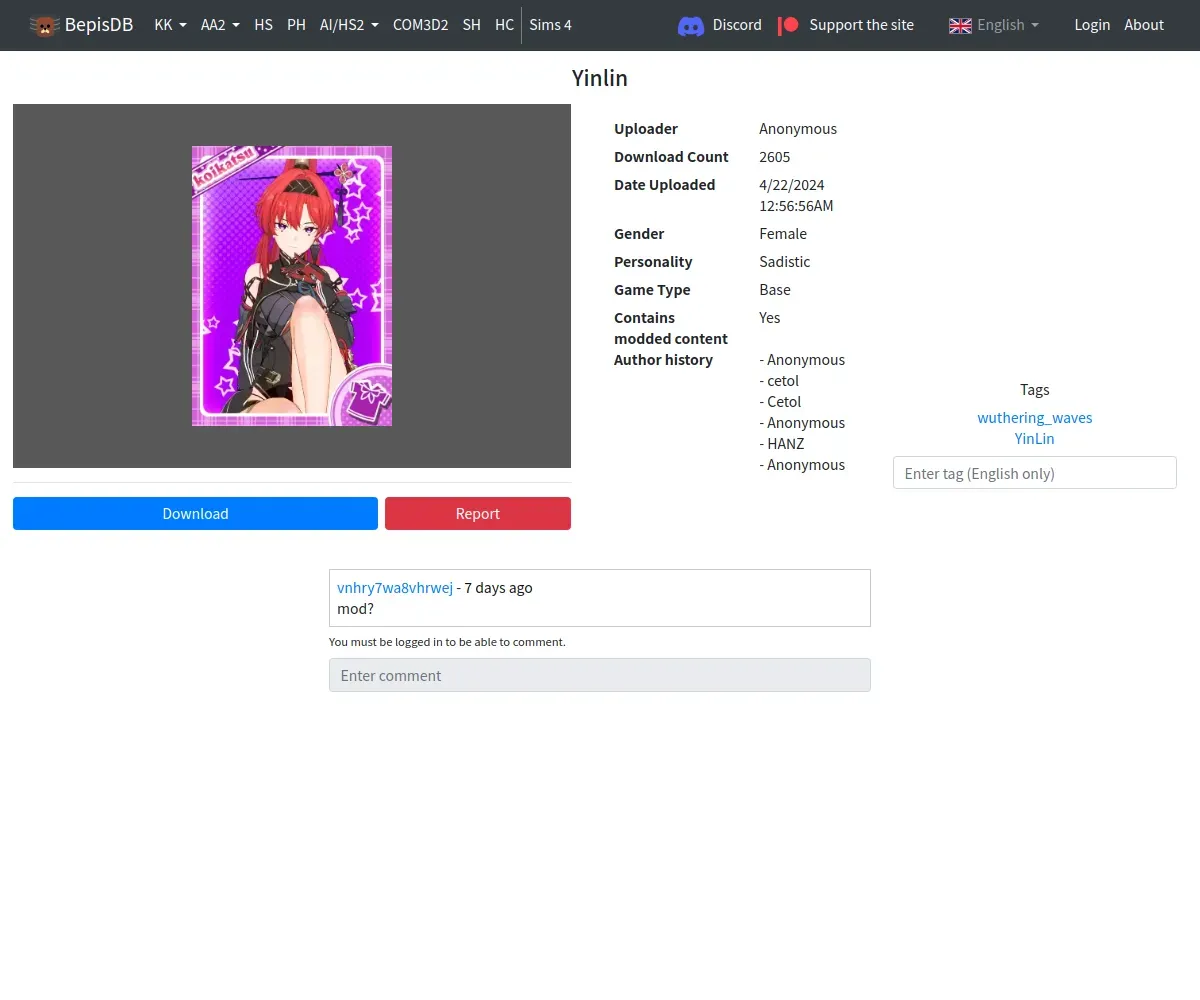Click the red Report button

[478, 513]
